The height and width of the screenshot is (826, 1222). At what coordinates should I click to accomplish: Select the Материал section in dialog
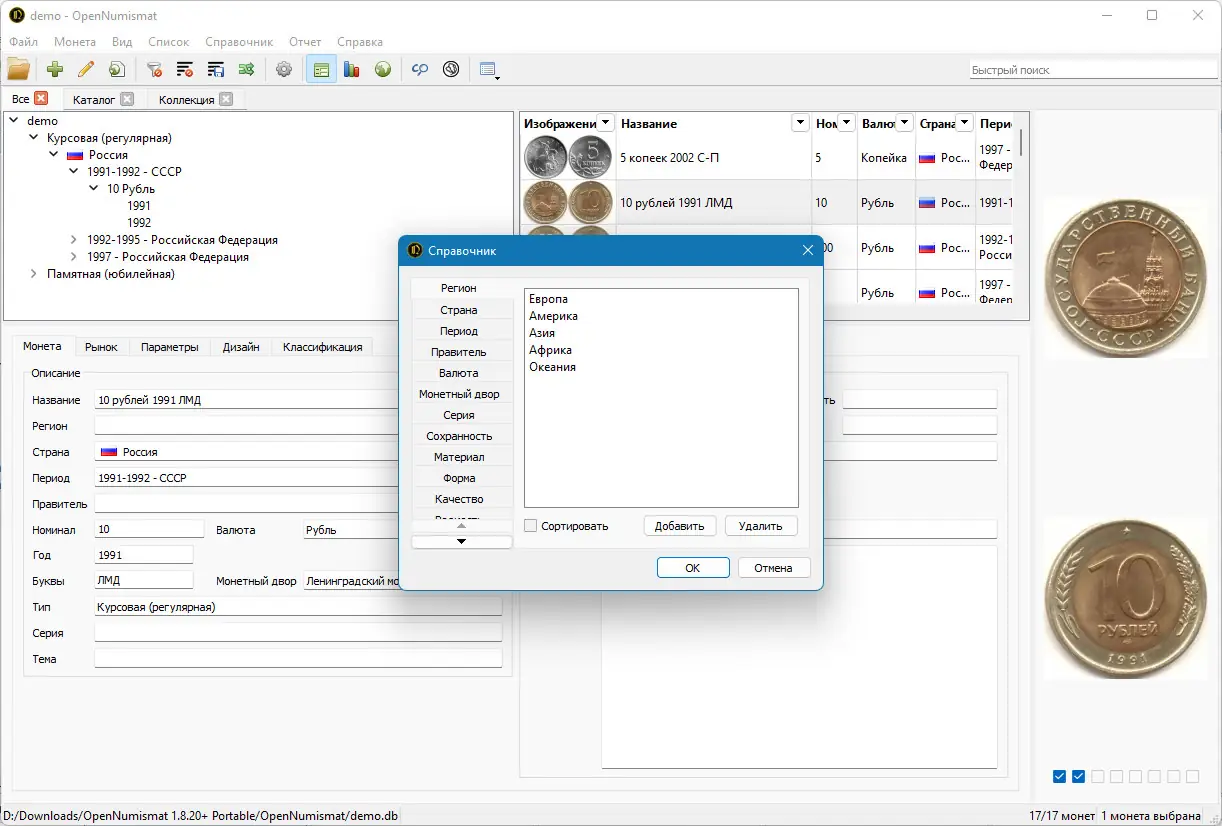point(459,457)
